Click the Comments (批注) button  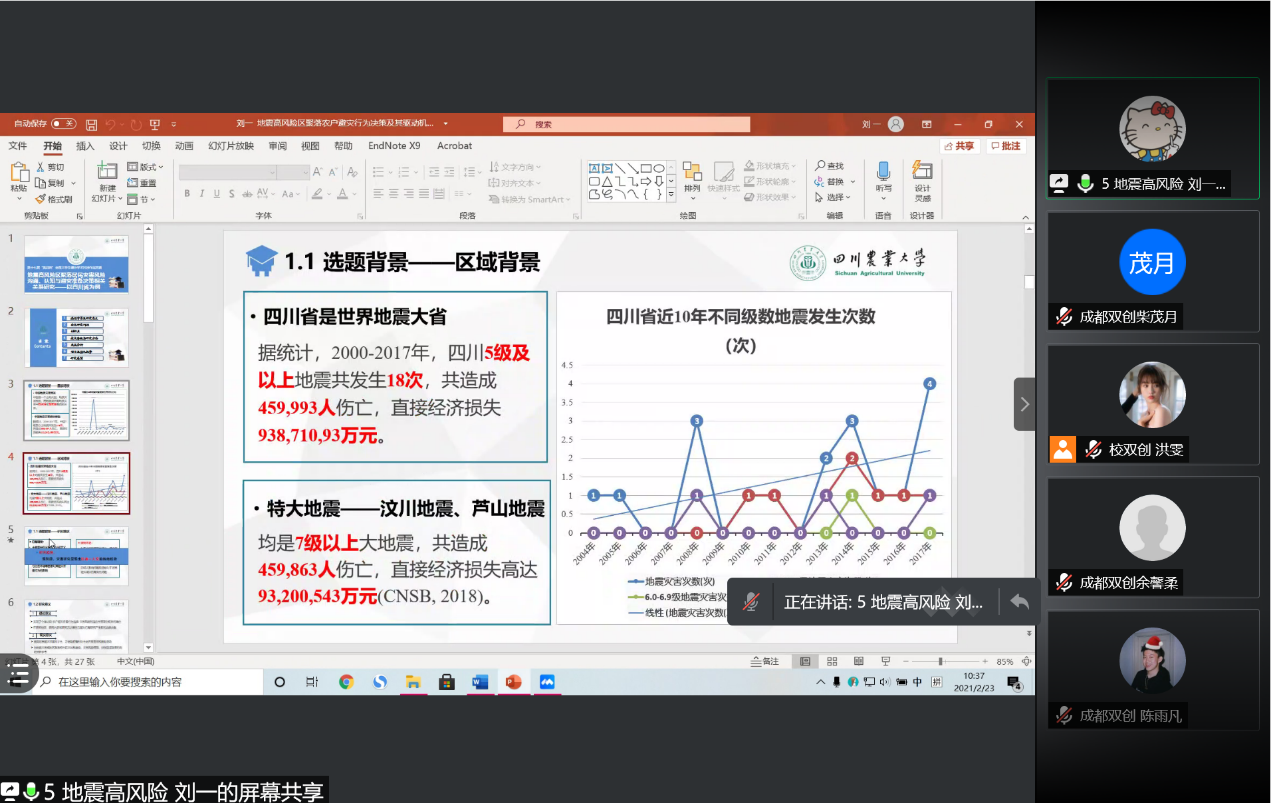click(1006, 146)
